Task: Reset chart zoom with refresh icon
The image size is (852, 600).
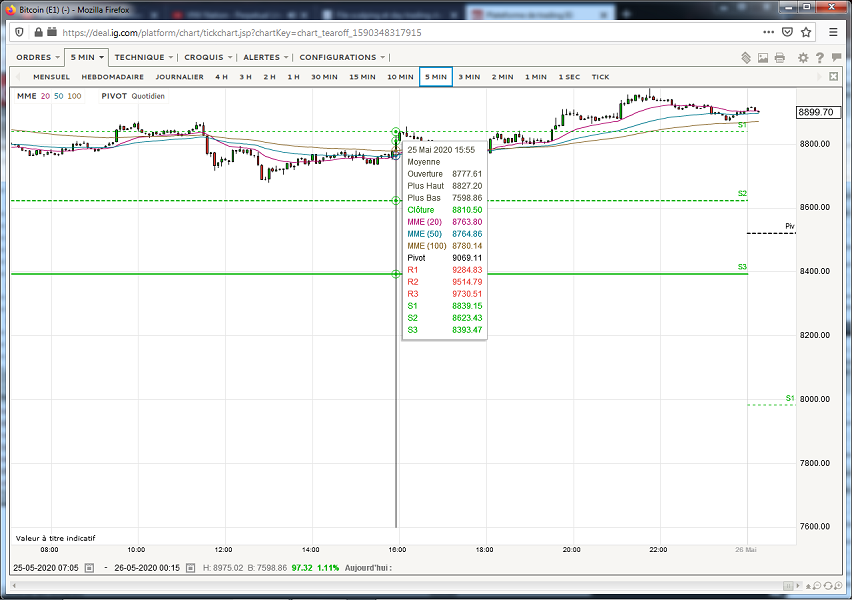Action: [x=828, y=586]
